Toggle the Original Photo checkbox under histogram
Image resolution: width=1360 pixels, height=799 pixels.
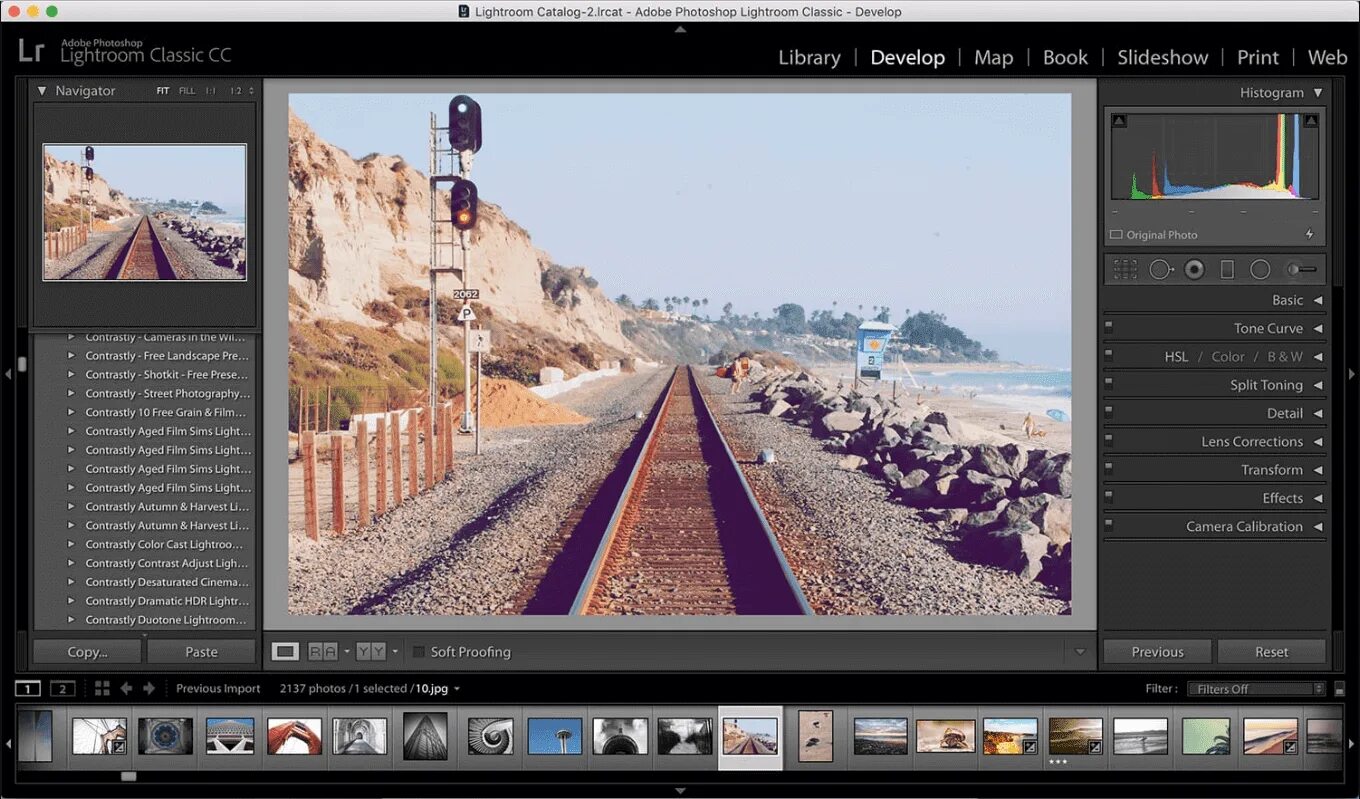pos(1115,234)
